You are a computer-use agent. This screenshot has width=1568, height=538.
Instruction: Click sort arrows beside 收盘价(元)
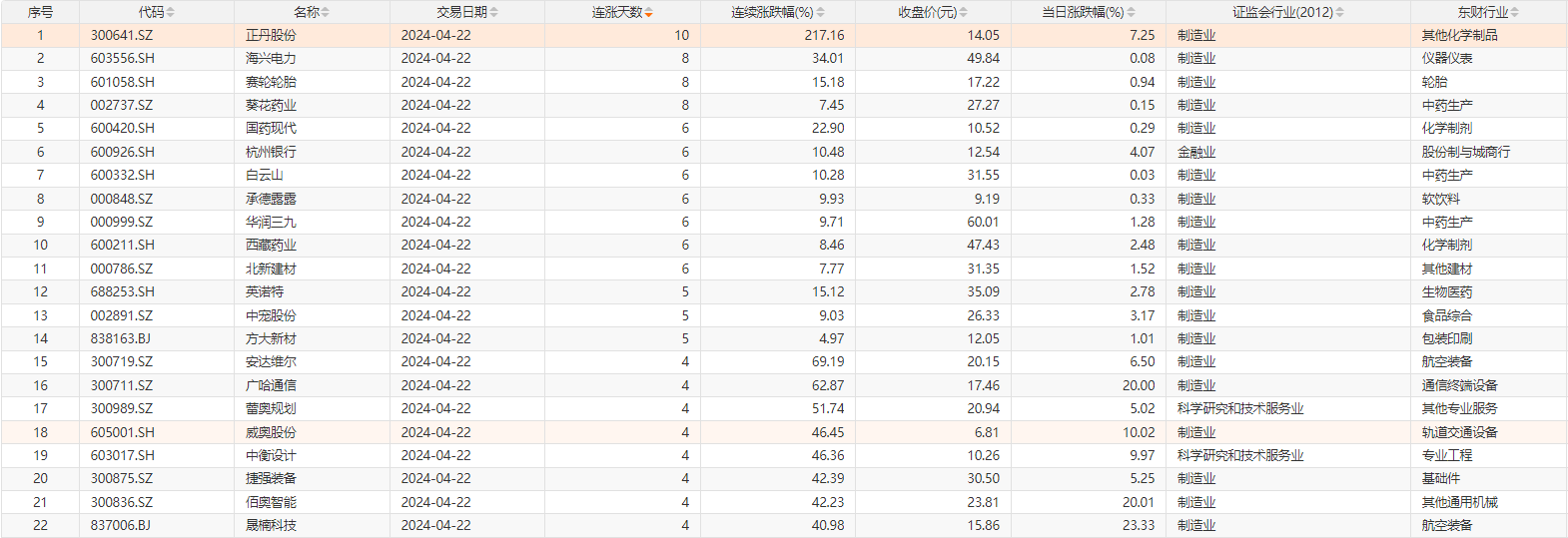pyautogui.click(x=965, y=12)
